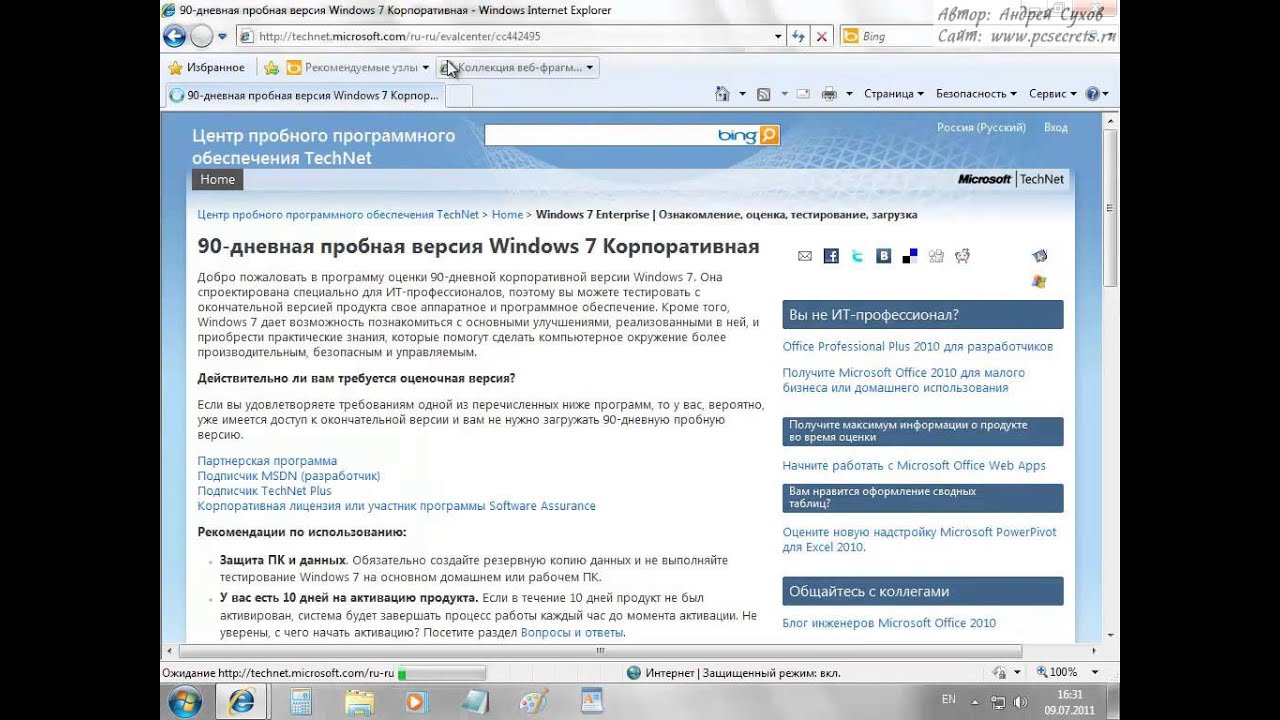This screenshot has height=720, width=1280.
Task: Open the Help question mark menu
Action: (x=1097, y=93)
